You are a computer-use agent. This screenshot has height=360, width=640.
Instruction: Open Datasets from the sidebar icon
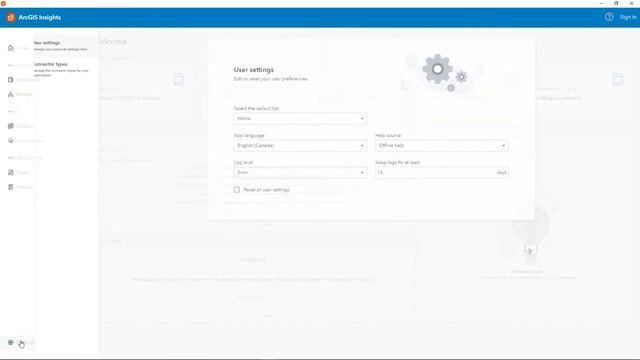coord(11,126)
